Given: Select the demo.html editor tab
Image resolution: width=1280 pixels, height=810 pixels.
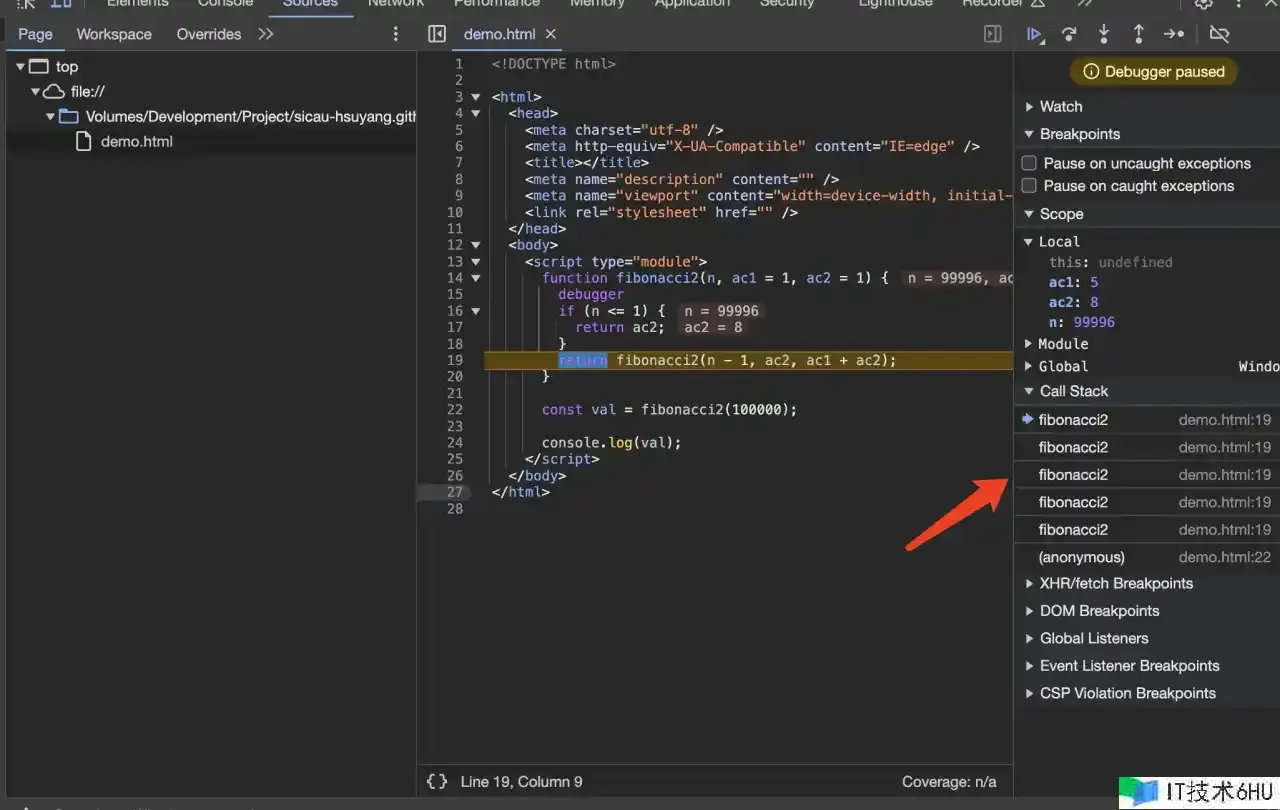Looking at the screenshot, I should tap(499, 34).
